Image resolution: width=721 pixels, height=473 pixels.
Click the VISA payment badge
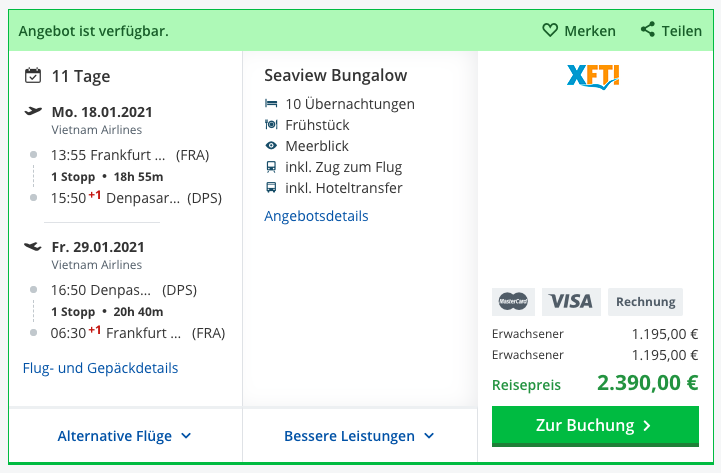(x=571, y=302)
